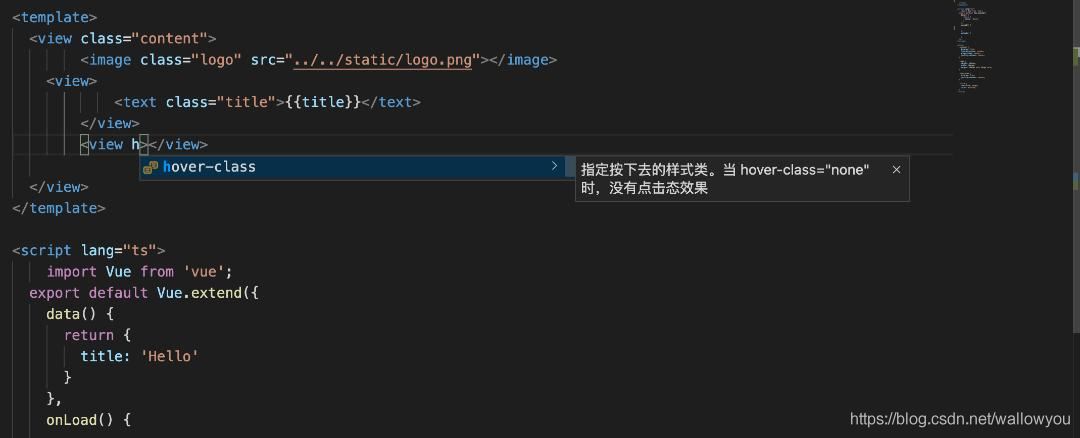
Task: Expand details chevron on hover-class suggestion
Action: pyautogui.click(x=554, y=167)
